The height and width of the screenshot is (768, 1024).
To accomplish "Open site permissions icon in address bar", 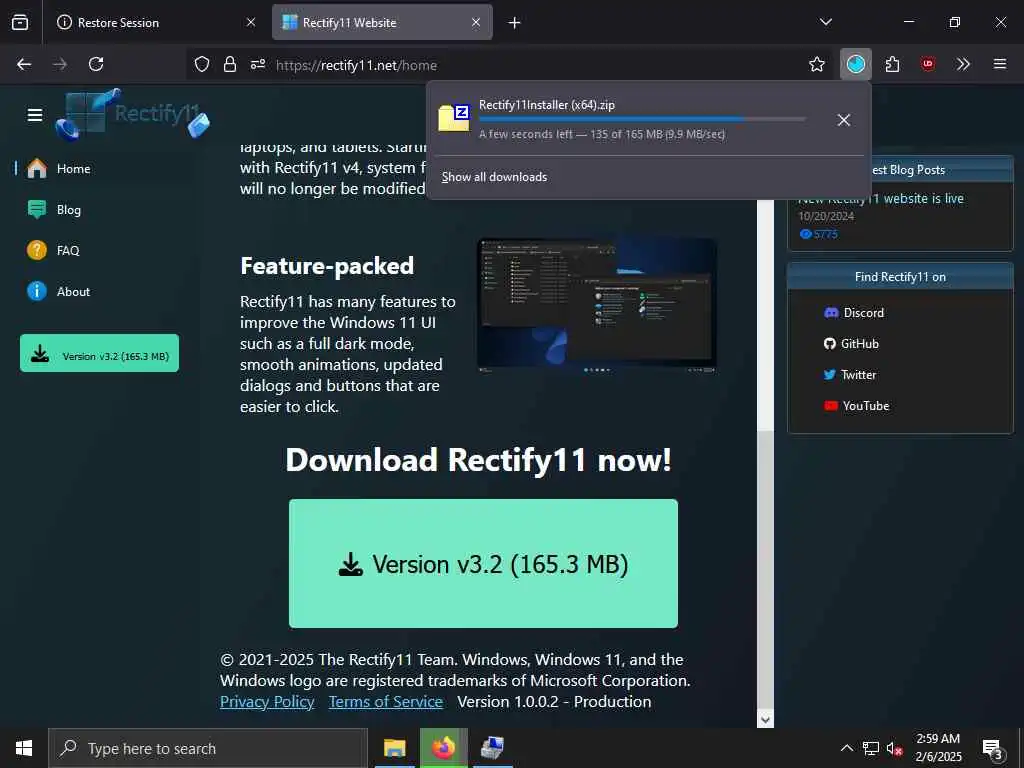I will (x=258, y=64).
